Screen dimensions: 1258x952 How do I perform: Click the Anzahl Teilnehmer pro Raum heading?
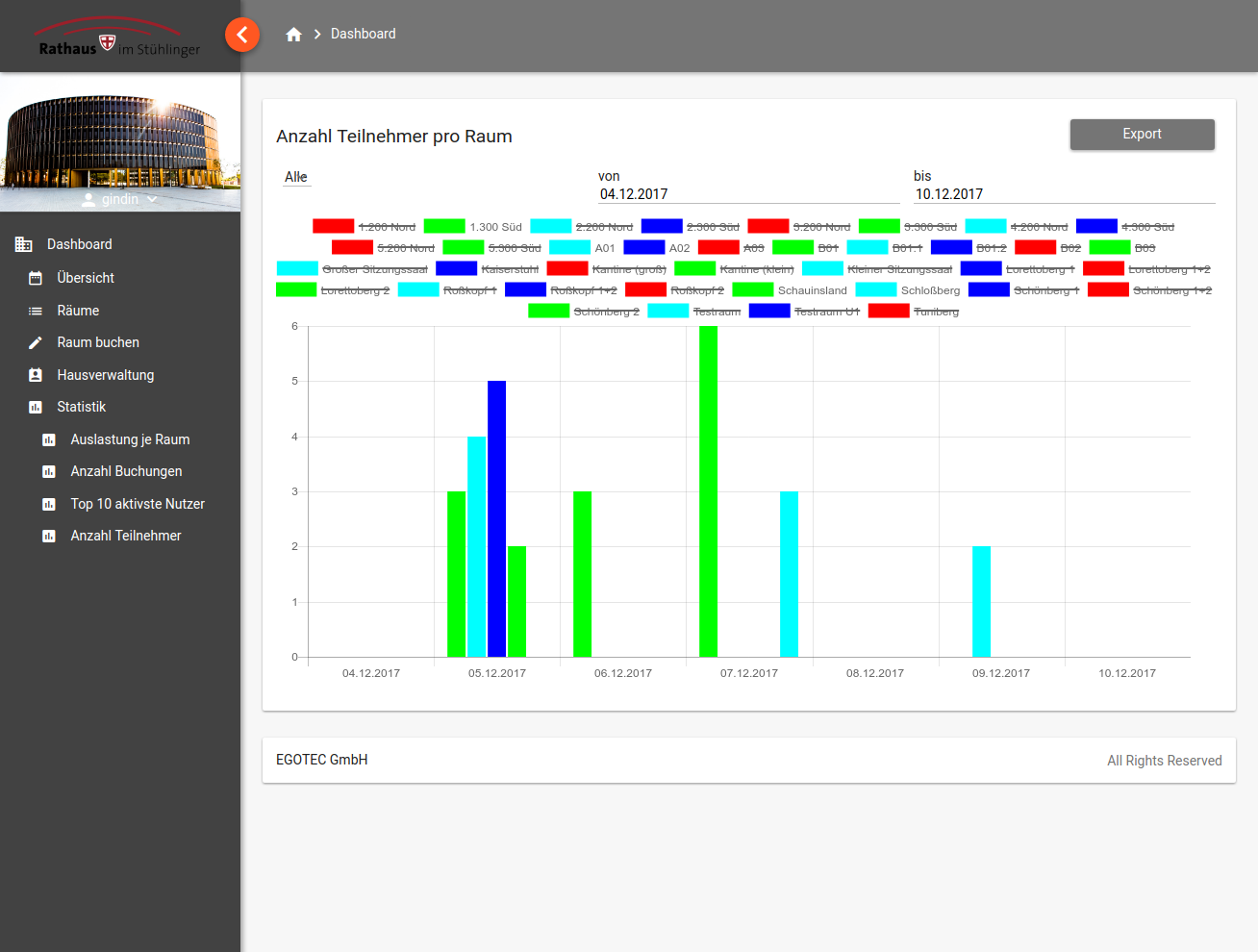tap(394, 137)
